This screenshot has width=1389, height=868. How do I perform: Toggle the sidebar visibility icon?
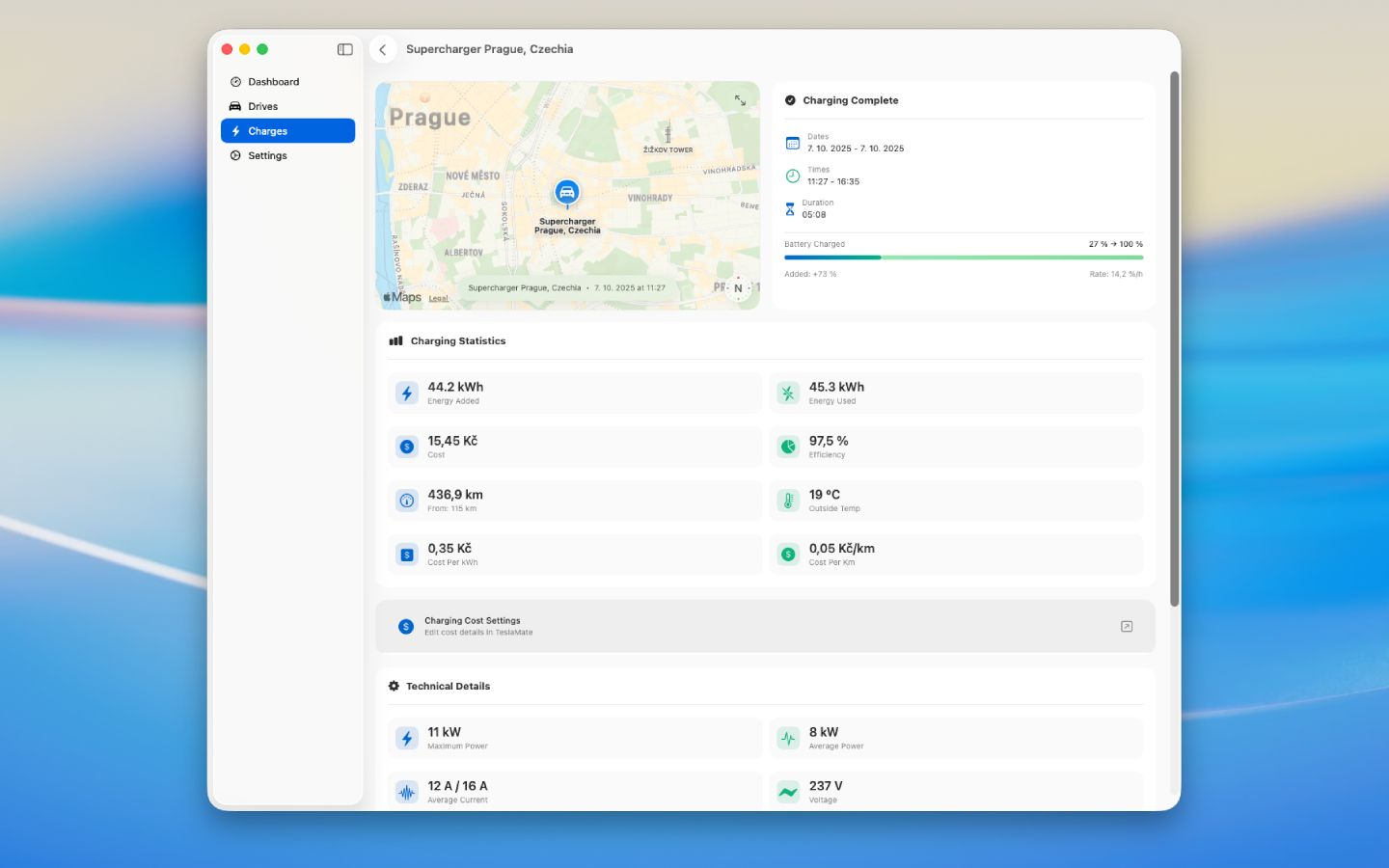pos(344,49)
